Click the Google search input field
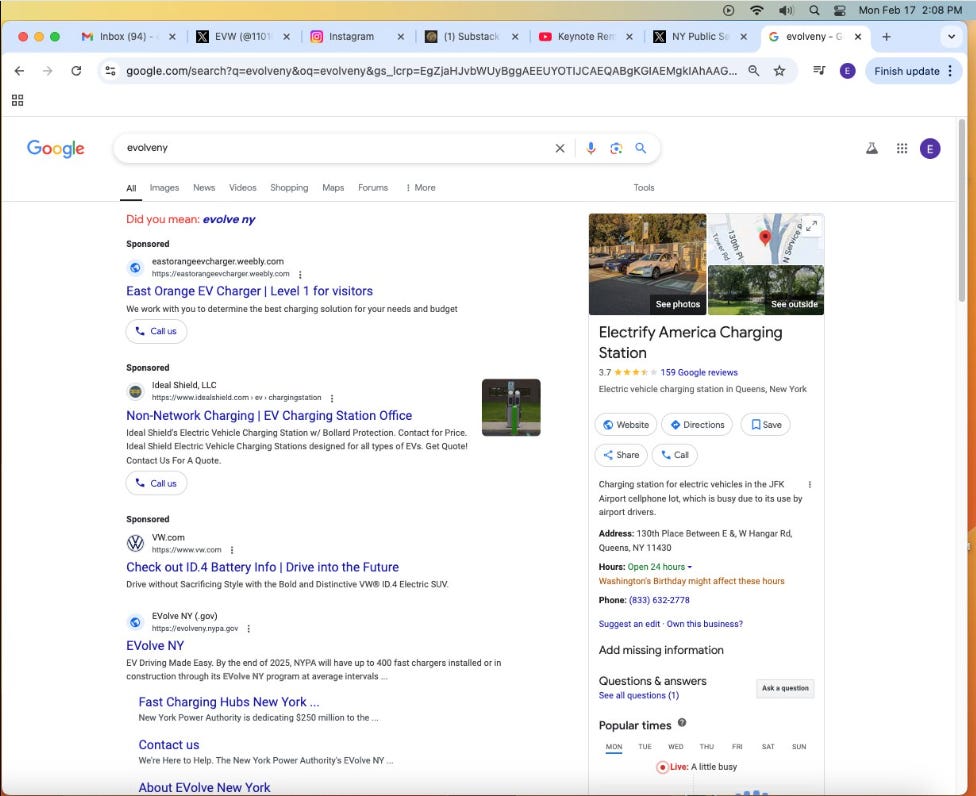976x796 pixels. (x=336, y=148)
